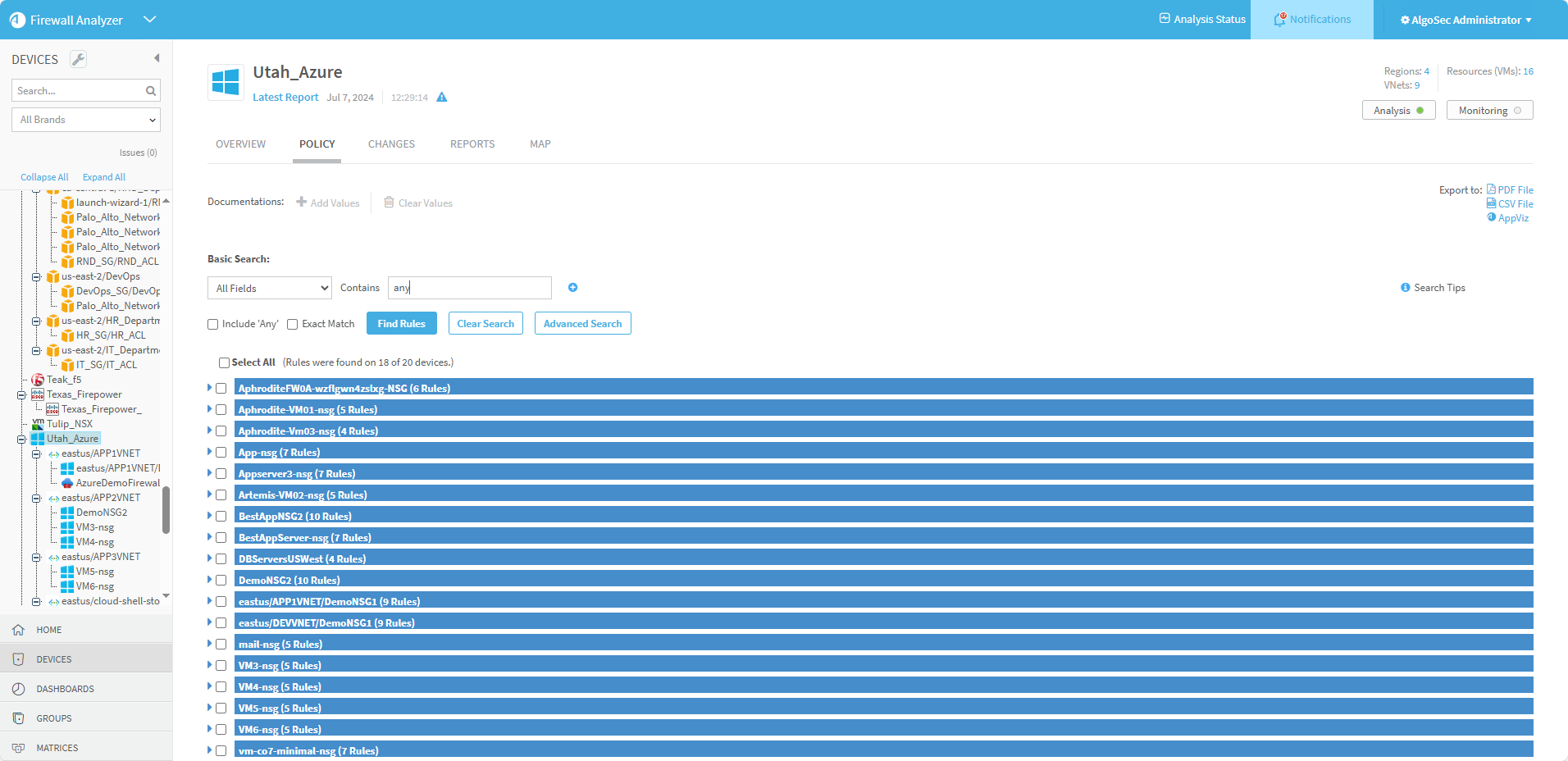Check the Select All checkbox
This screenshot has height=761, width=1568.
click(224, 362)
